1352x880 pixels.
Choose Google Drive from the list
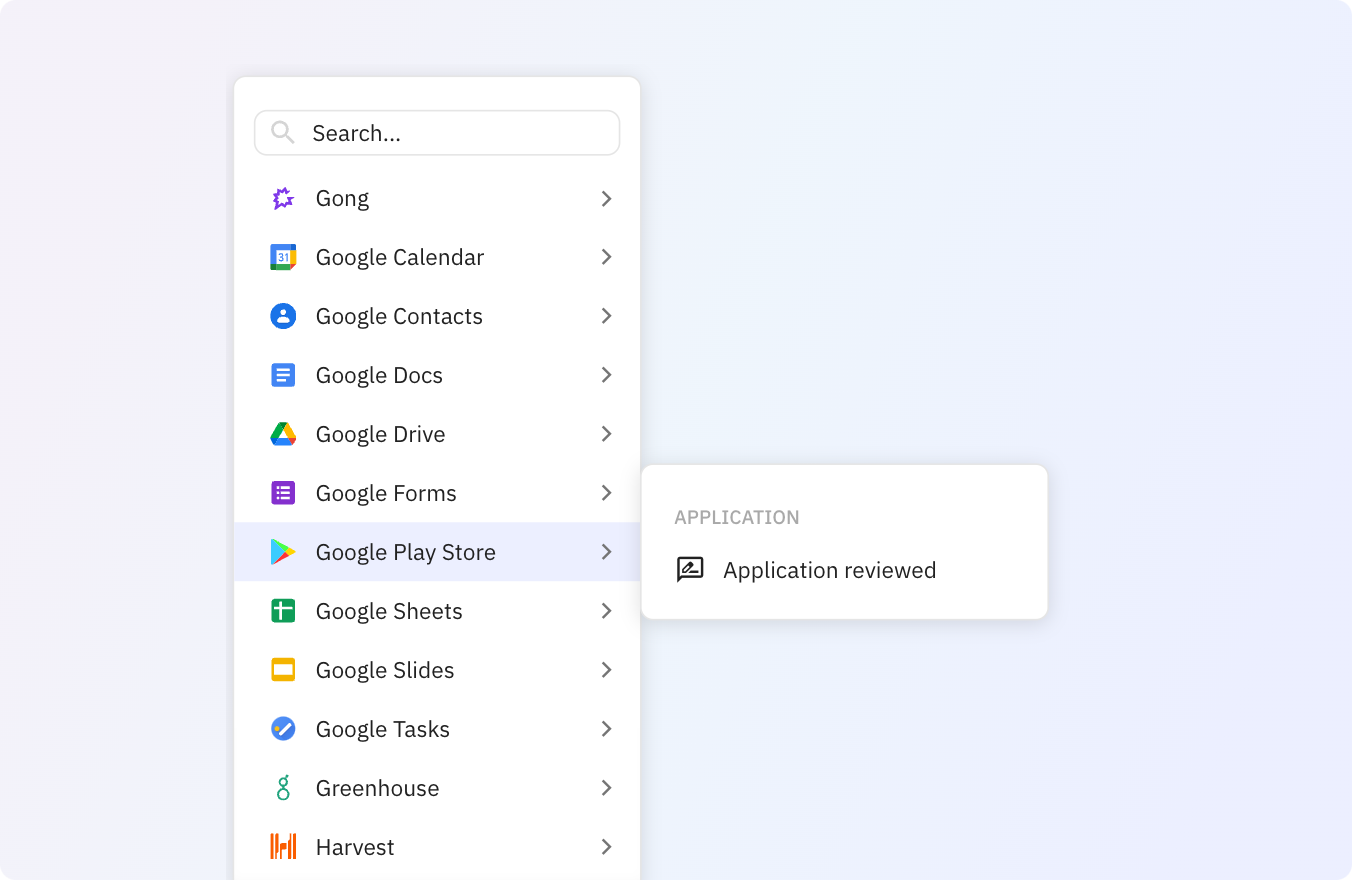pos(437,434)
